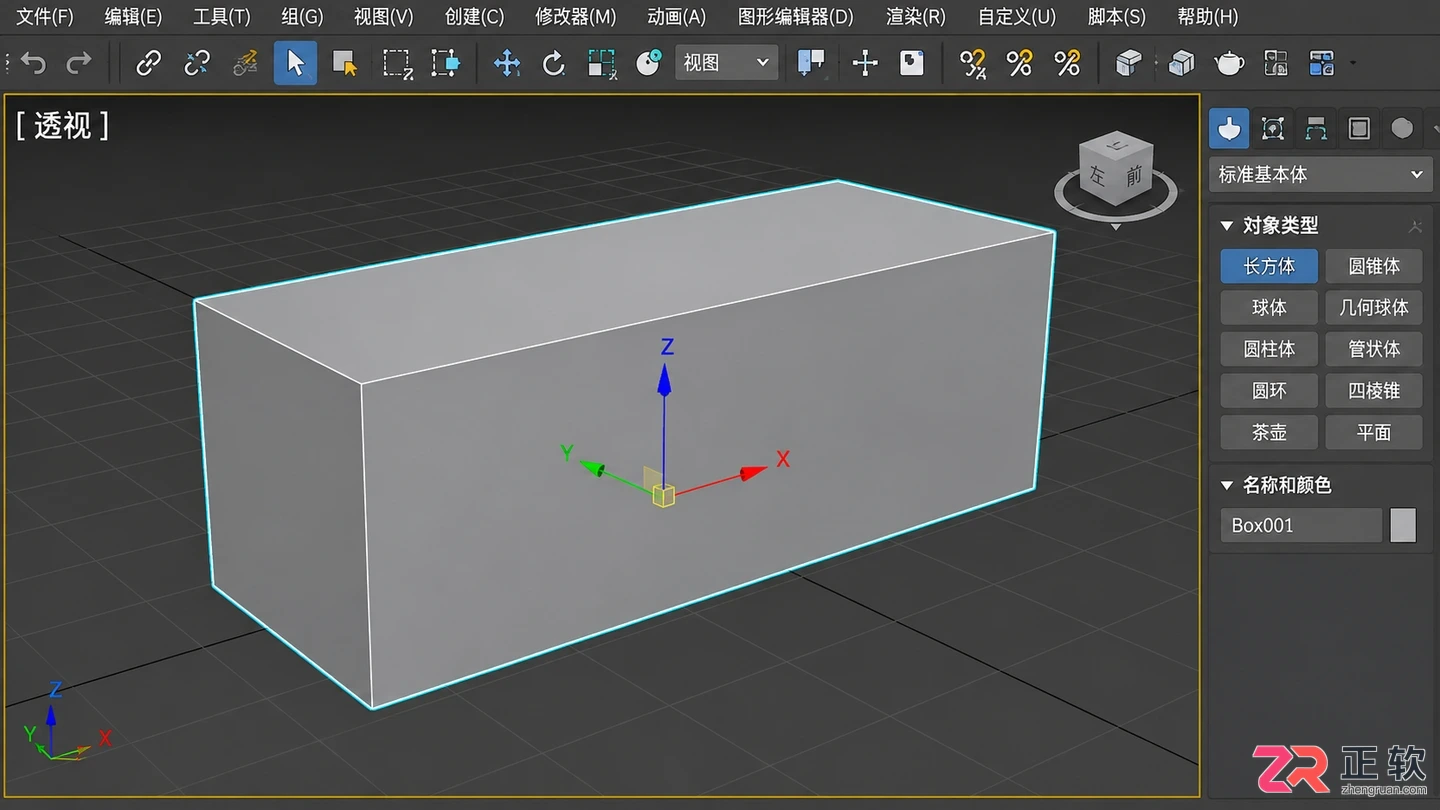The width and height of the screenshot is (1440, 810).
Task: Click the 长方体 button
Action: pyautogui.click(x=1269, y=266)
